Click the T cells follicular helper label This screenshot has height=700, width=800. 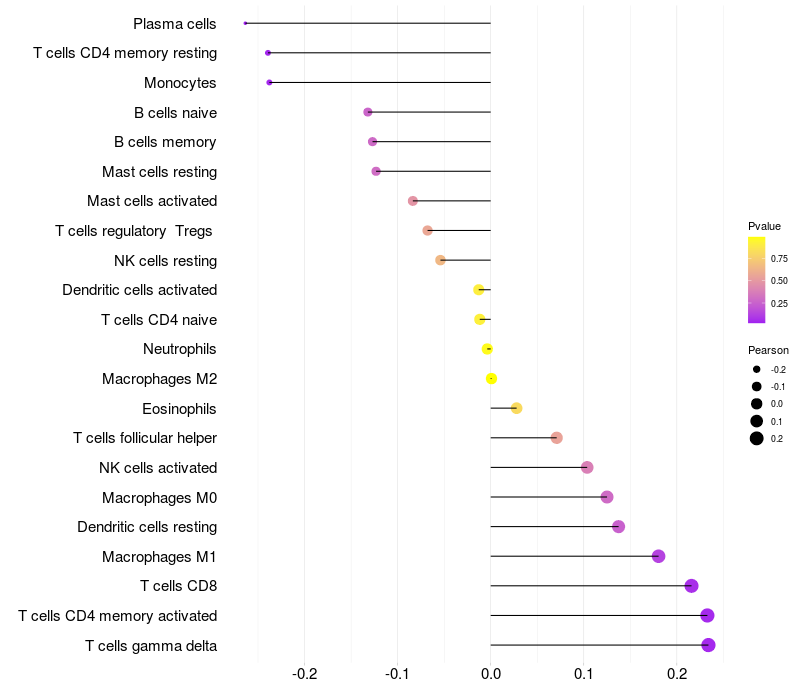coord(145,438)
